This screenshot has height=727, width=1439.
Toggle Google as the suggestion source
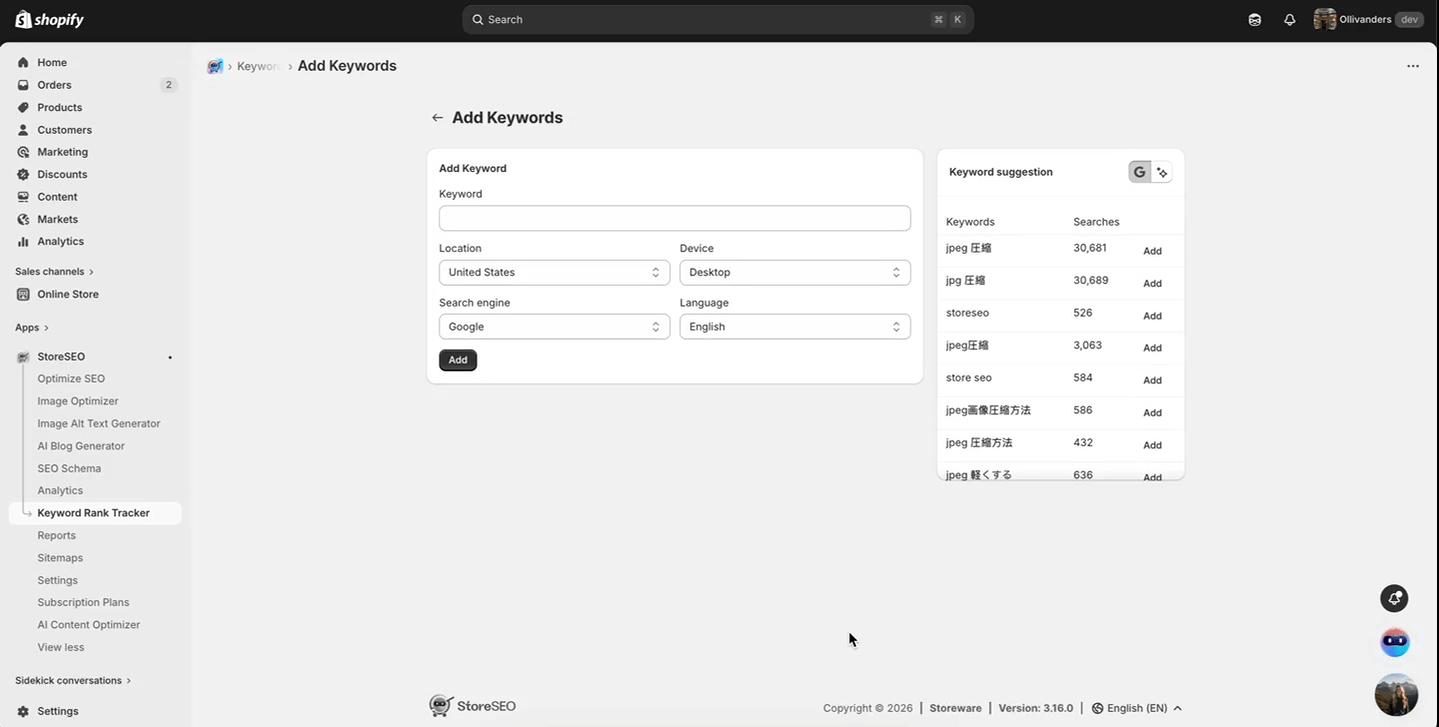(1138, 171)
